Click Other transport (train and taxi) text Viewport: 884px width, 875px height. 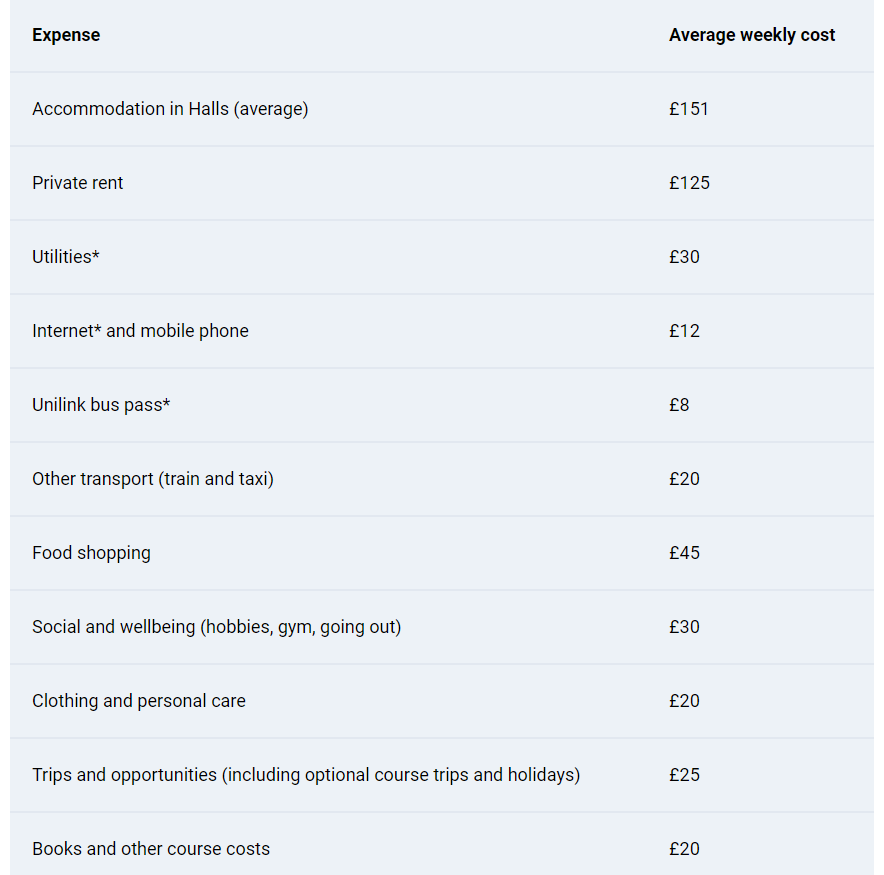tap(153, 479)
